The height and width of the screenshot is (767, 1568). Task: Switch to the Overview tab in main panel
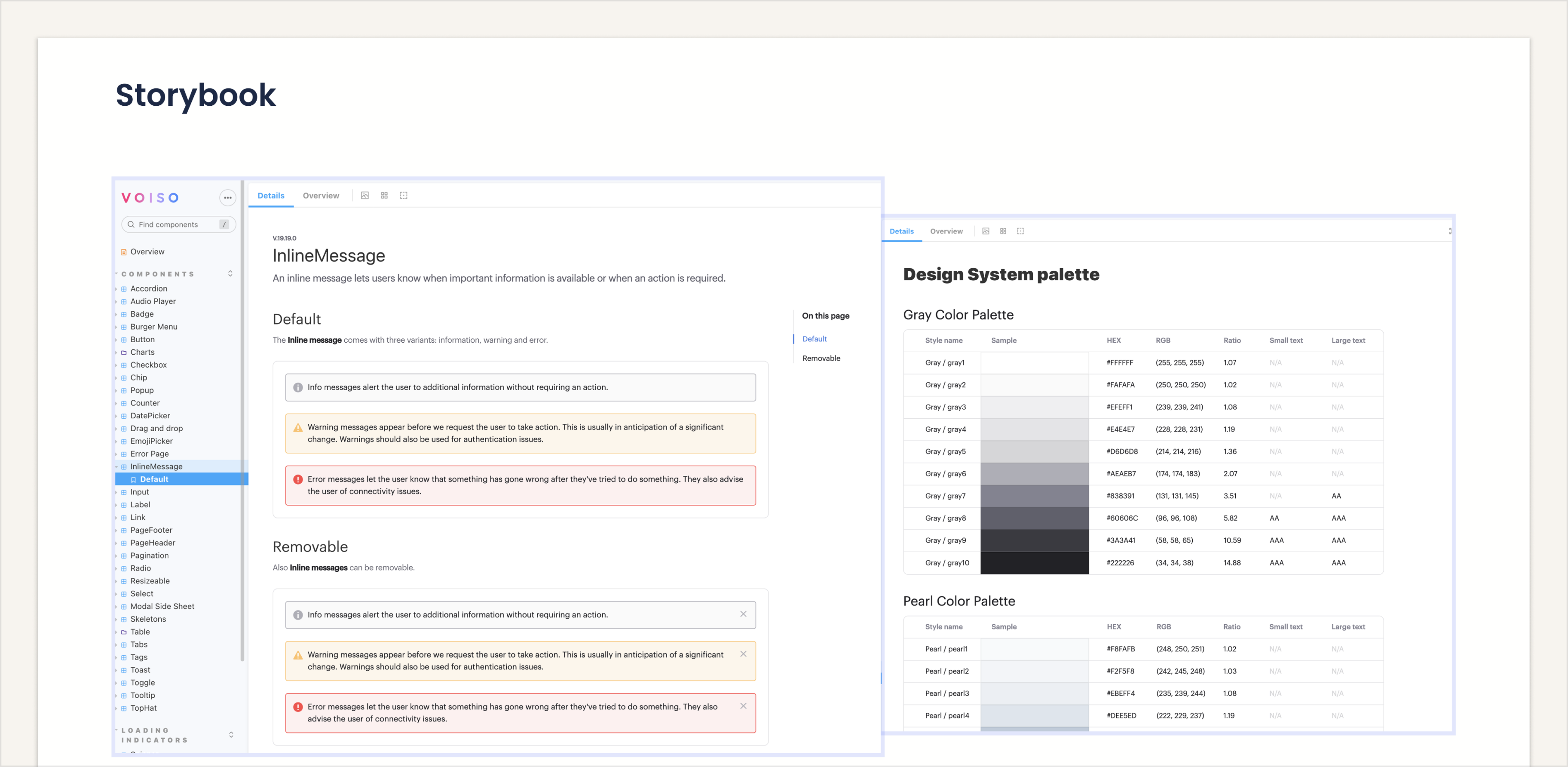pos(321,195)
